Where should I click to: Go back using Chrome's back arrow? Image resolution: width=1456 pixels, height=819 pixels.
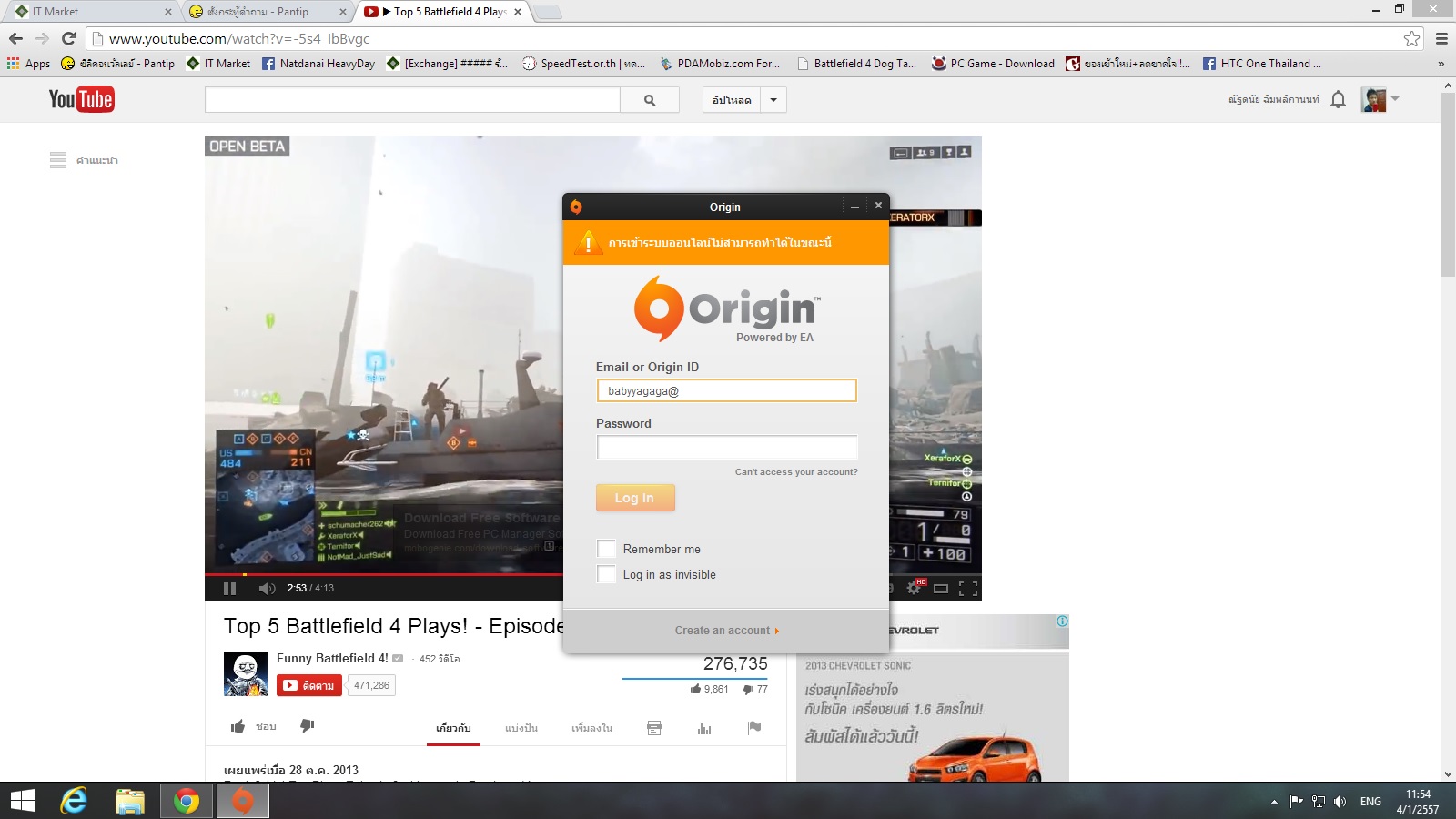click(15, 38)
